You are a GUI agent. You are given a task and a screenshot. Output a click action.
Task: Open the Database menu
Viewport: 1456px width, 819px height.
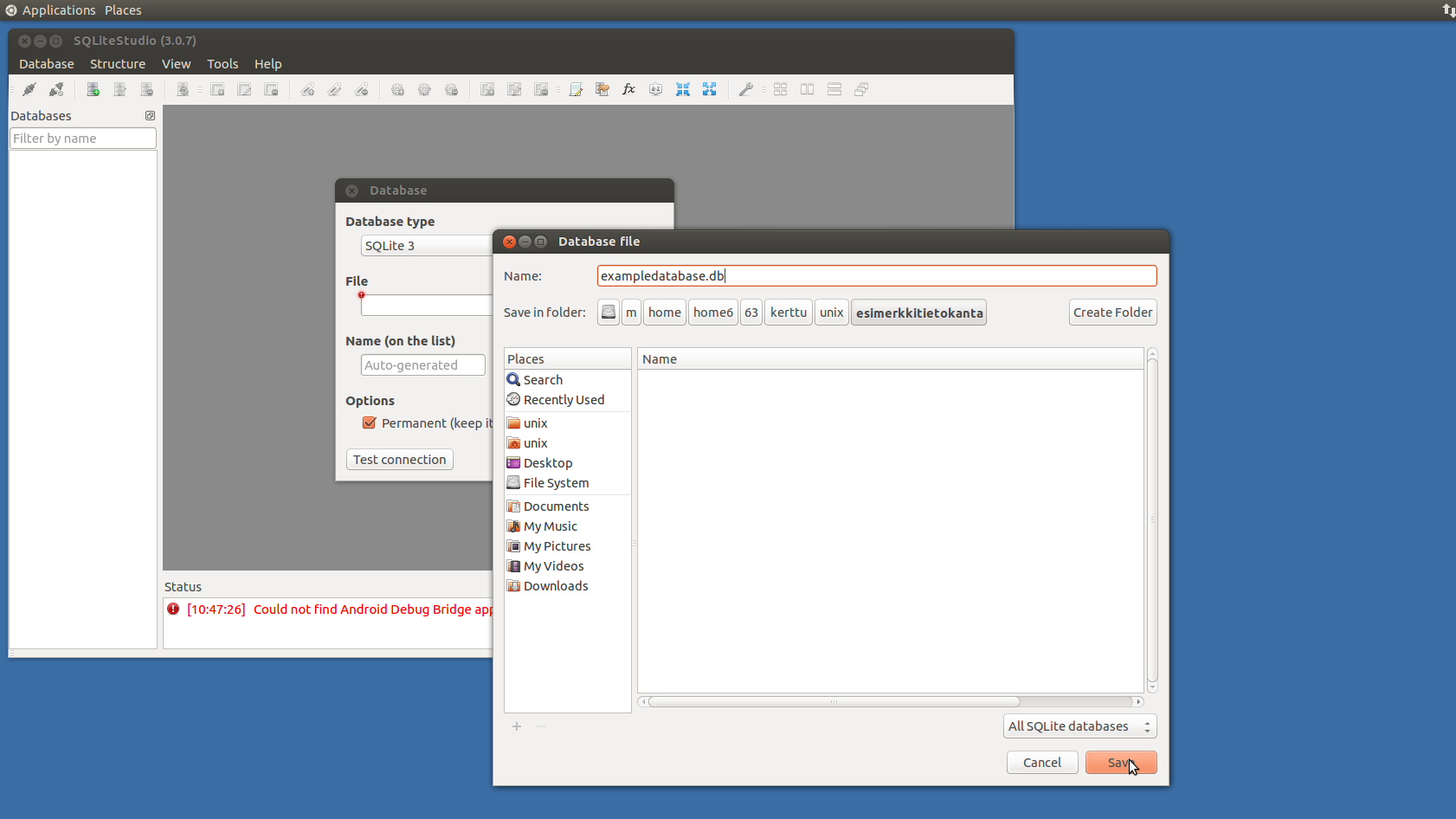point(47,64)
